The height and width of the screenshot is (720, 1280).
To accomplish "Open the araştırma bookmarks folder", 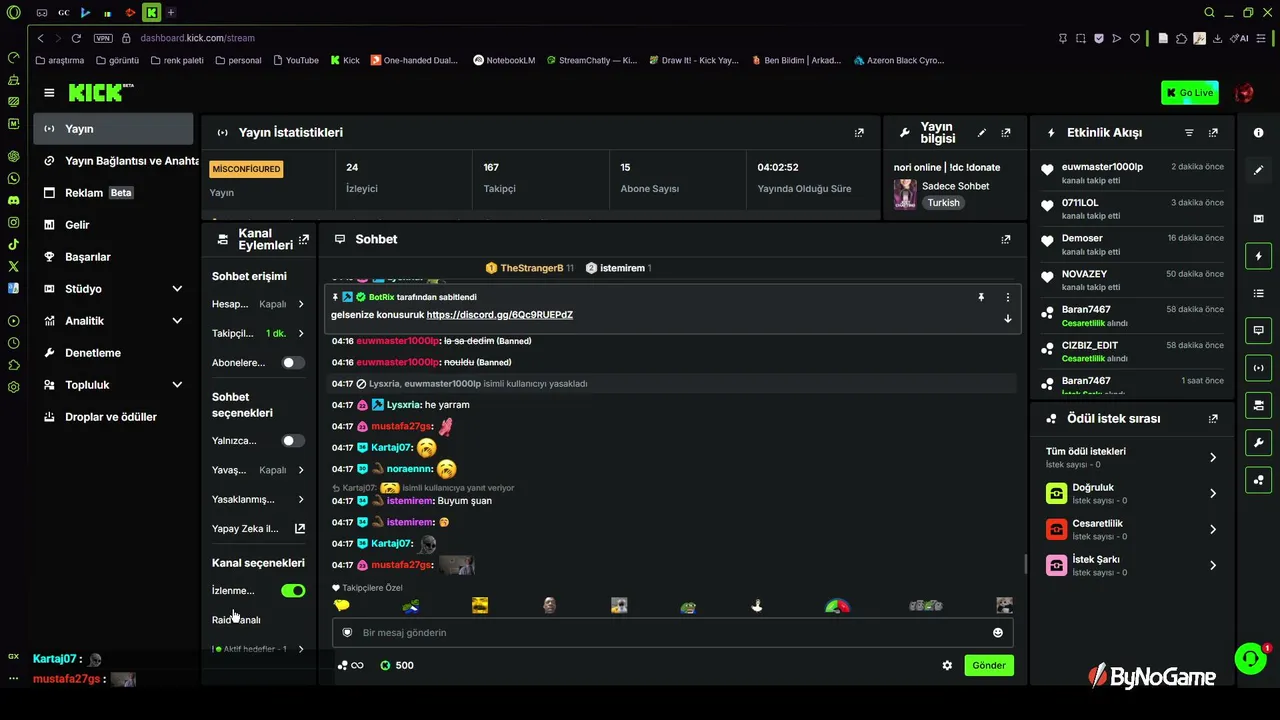I will coord(60,60).
